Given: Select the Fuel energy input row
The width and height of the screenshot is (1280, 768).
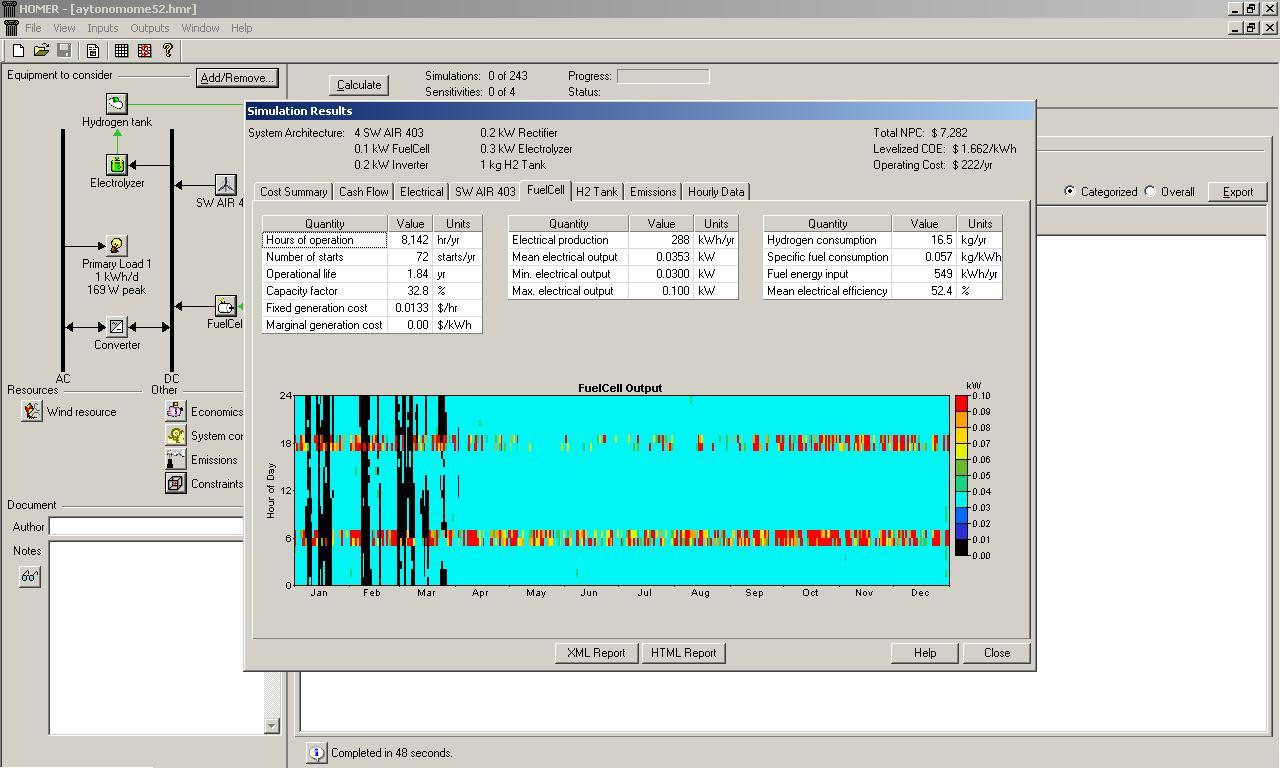Looking at the screenshot, I should (x=882, y=274).
